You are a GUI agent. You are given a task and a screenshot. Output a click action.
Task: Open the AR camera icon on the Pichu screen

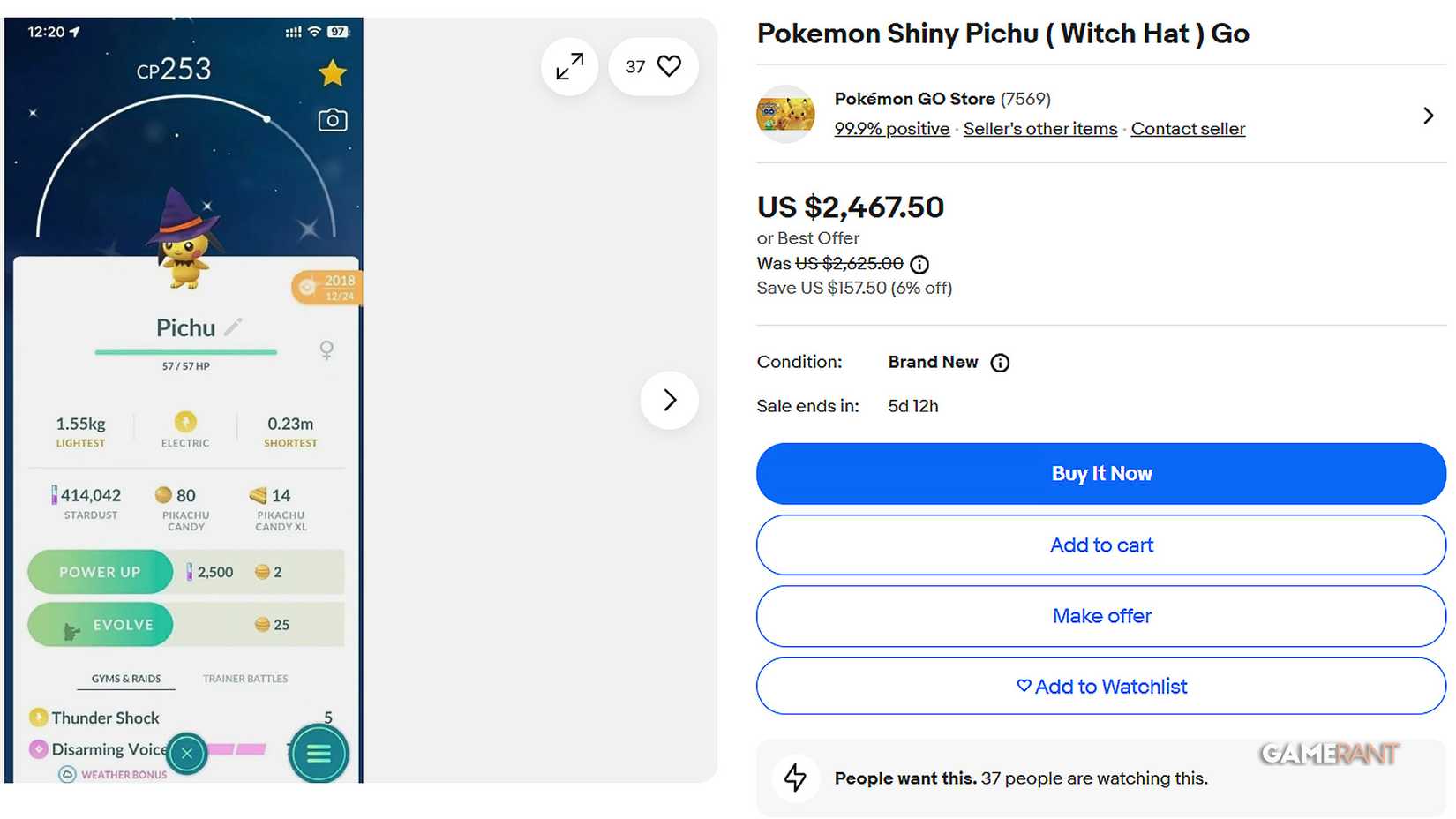[331, 119]
